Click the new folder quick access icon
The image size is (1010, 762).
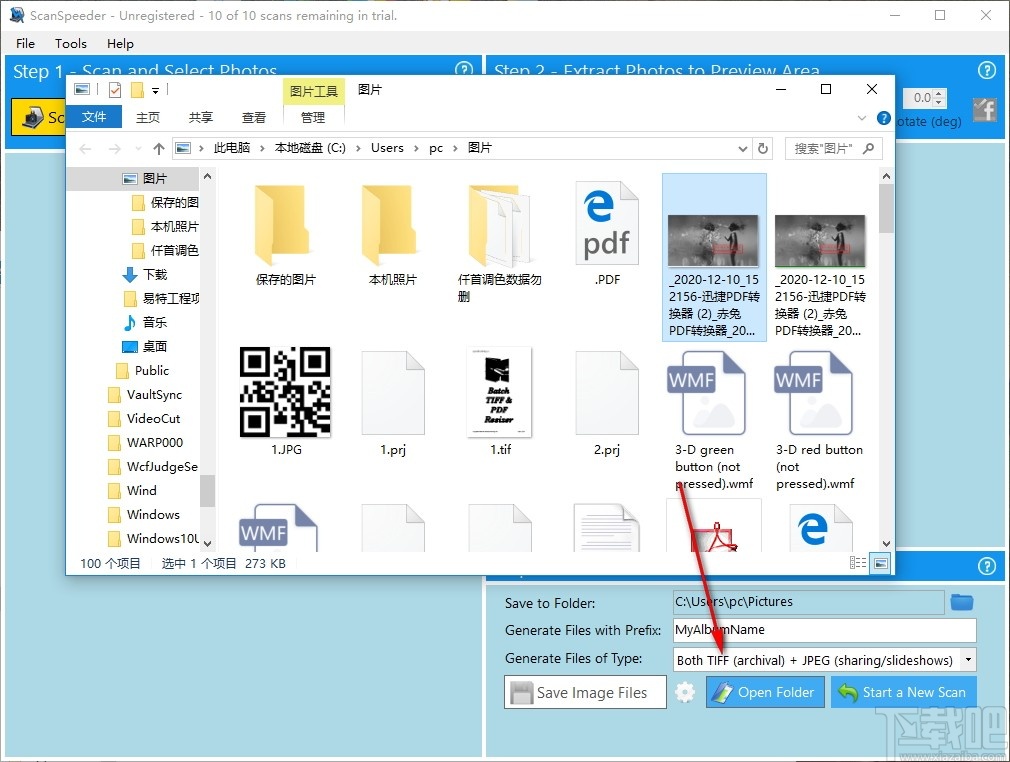point(137,90)
